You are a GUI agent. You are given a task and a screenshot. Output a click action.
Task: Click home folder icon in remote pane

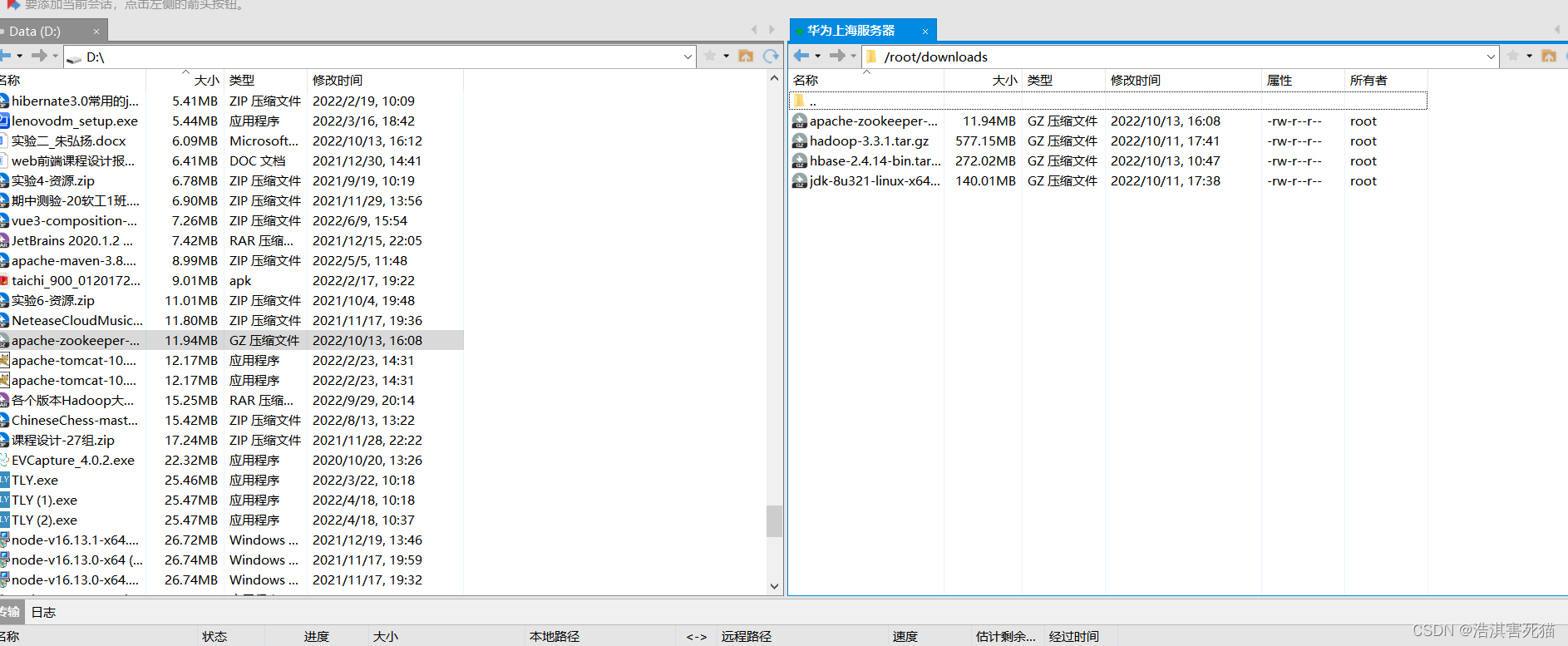[x=1549, y=56]
